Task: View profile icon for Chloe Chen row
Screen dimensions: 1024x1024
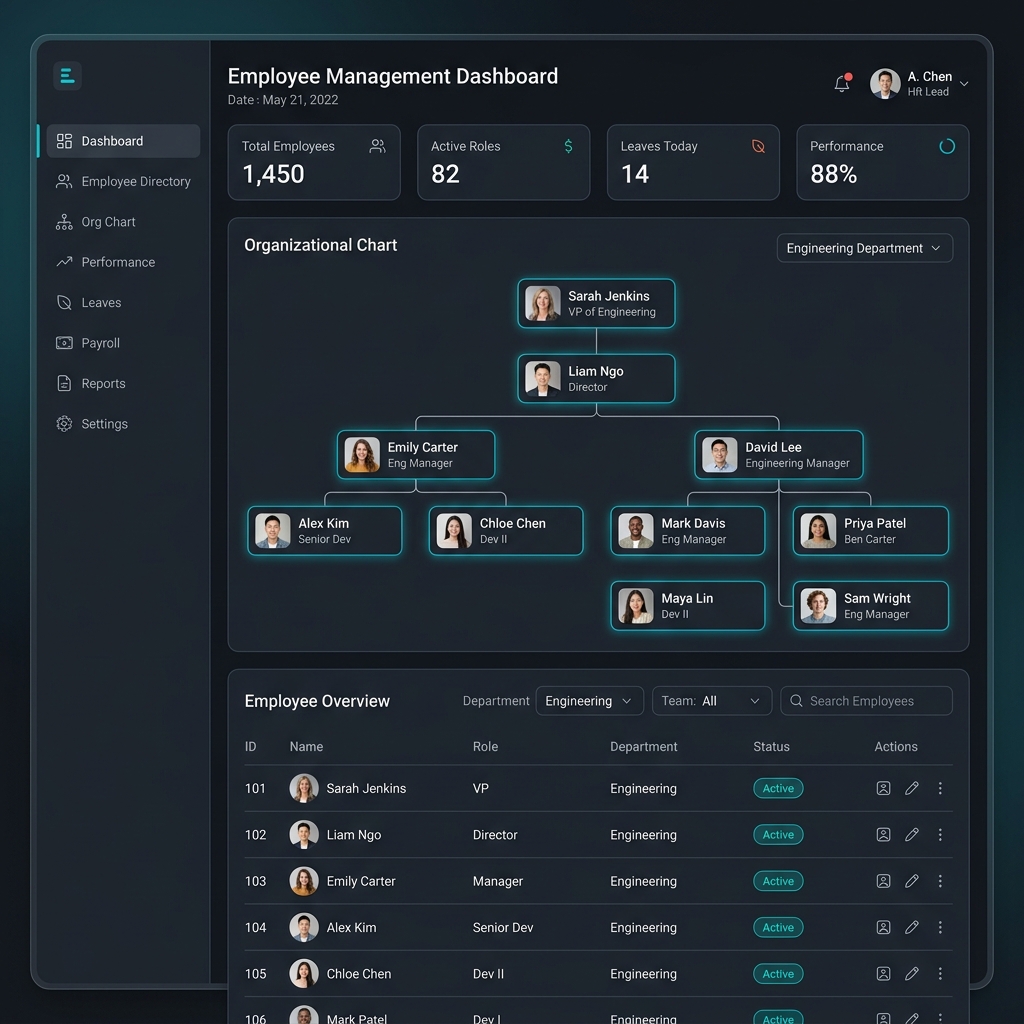Action: 883,974
